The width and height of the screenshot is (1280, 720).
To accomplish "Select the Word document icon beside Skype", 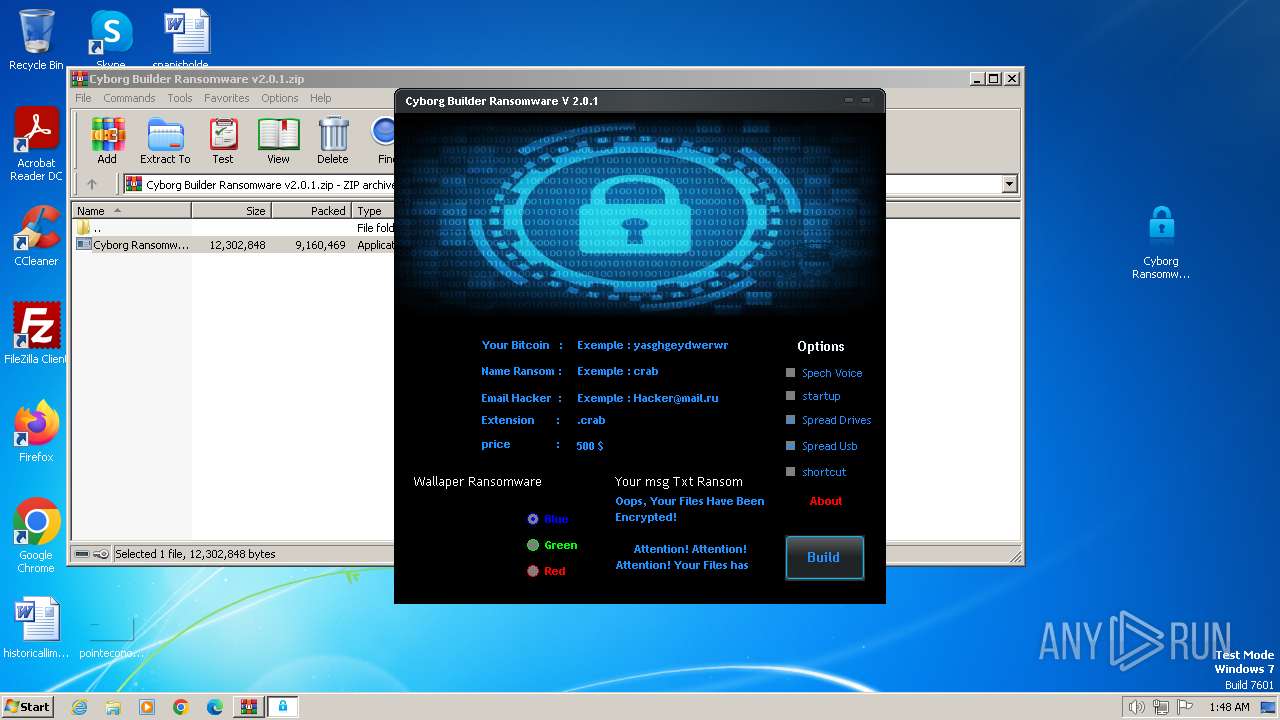I will point(187,39).
